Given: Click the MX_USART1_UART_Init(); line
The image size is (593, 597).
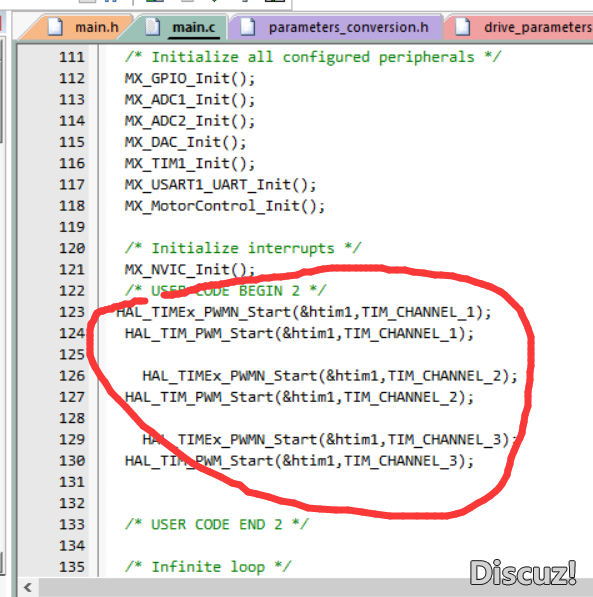Looking at the screenshot, I should [x=220, y=185].
